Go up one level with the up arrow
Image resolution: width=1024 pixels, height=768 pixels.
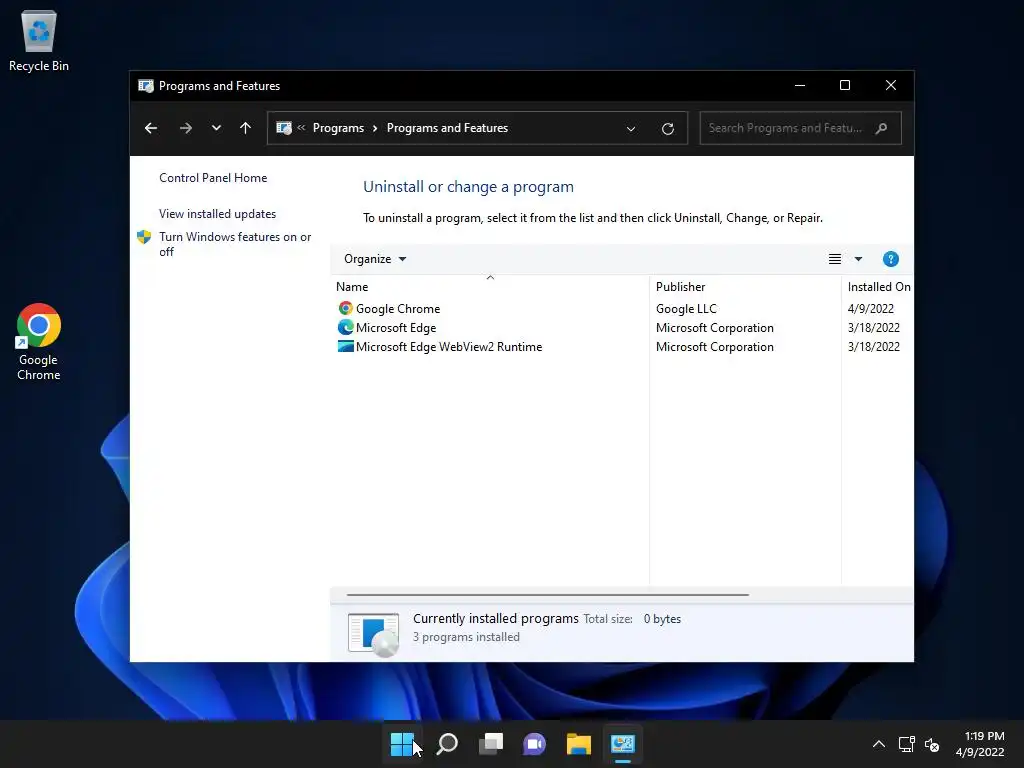245,128
